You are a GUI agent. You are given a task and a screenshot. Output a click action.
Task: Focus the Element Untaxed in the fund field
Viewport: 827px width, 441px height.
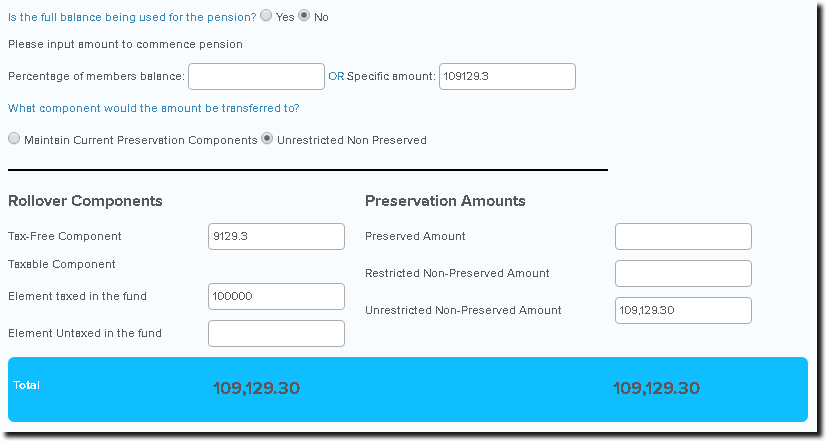pyautogui.click(x=276, y=333)
